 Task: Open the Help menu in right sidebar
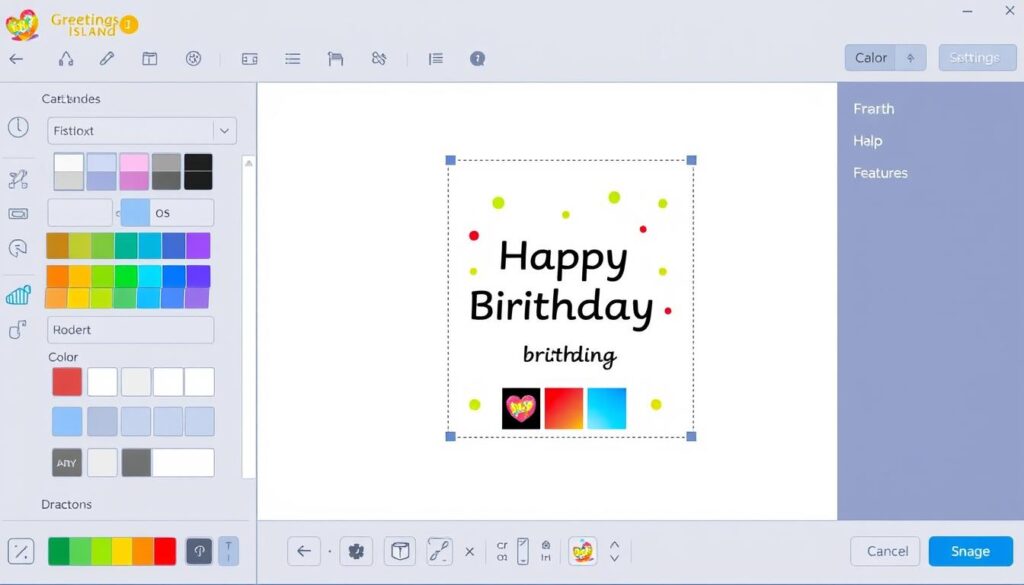[866, 140]
